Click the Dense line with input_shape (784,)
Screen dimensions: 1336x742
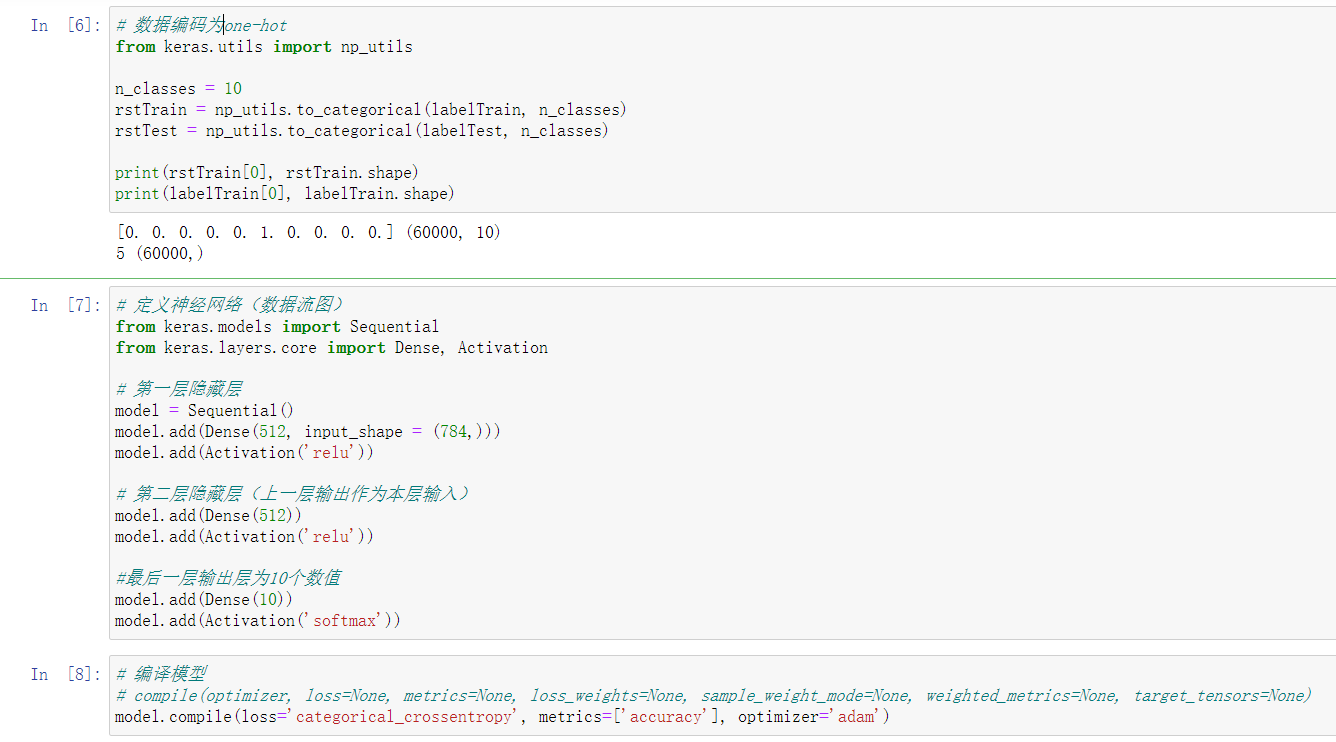point(307,432)
